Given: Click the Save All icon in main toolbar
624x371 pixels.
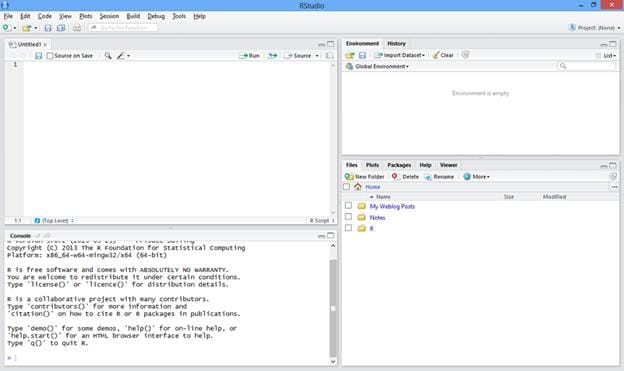Looking at the screenshot, I should coord(61,28).
